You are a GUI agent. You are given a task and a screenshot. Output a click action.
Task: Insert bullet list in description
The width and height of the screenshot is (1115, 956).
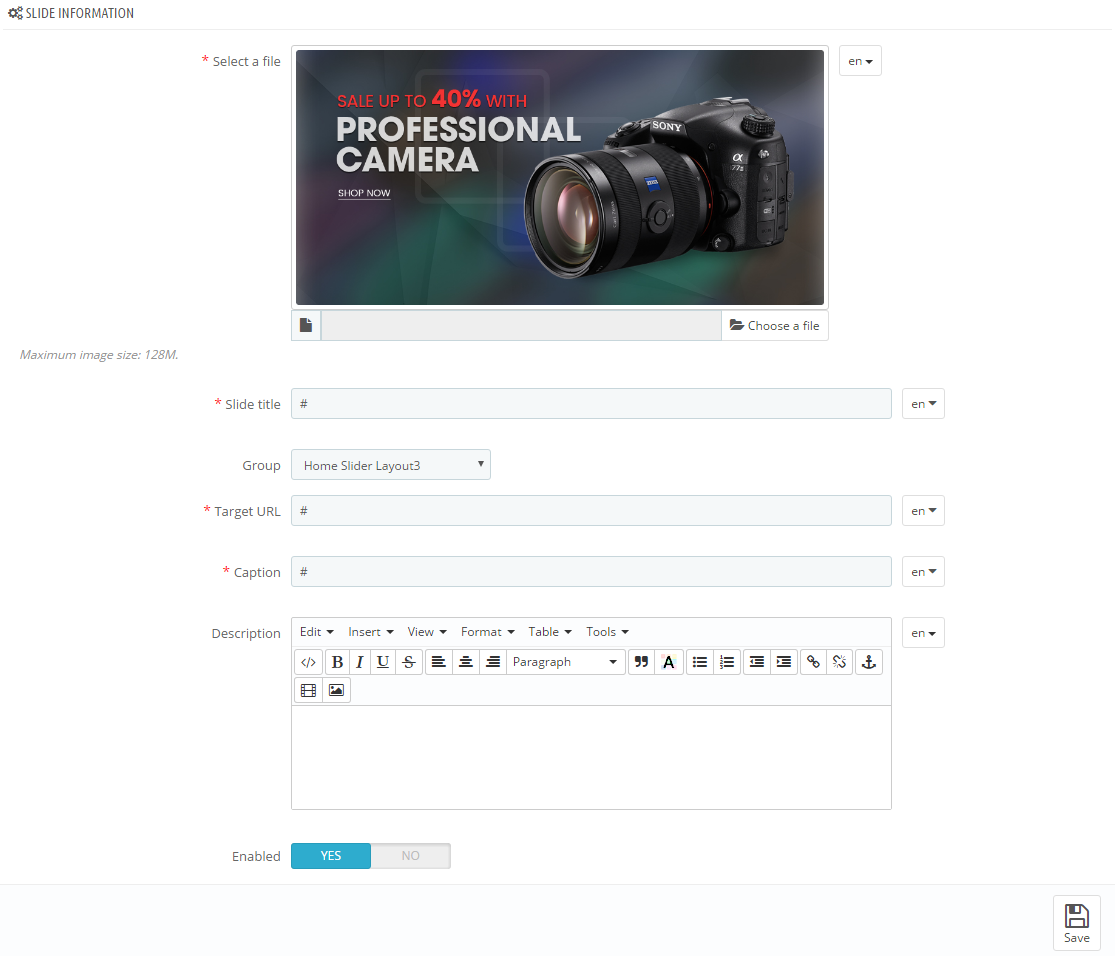[700, 662]
